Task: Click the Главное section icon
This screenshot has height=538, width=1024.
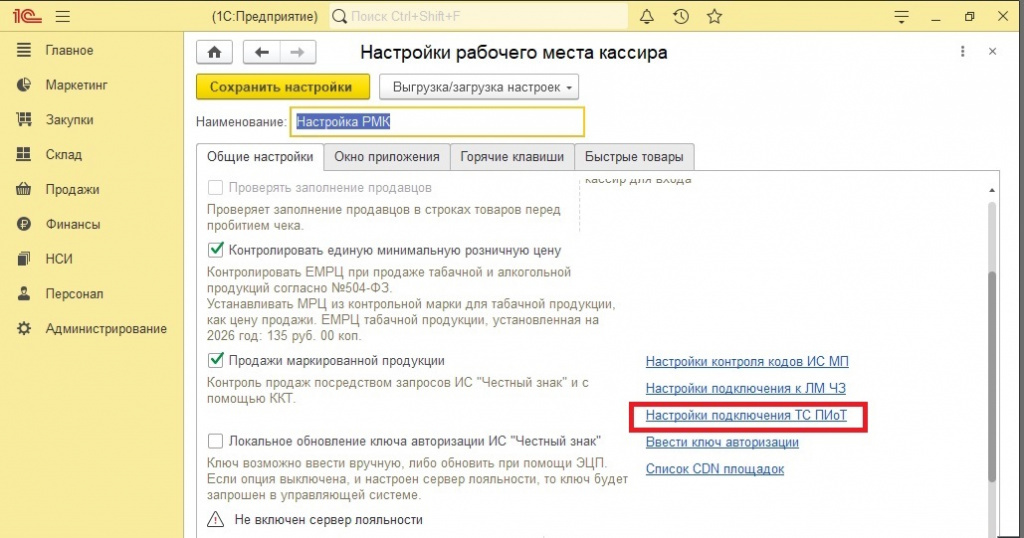Action: [24, 50]
